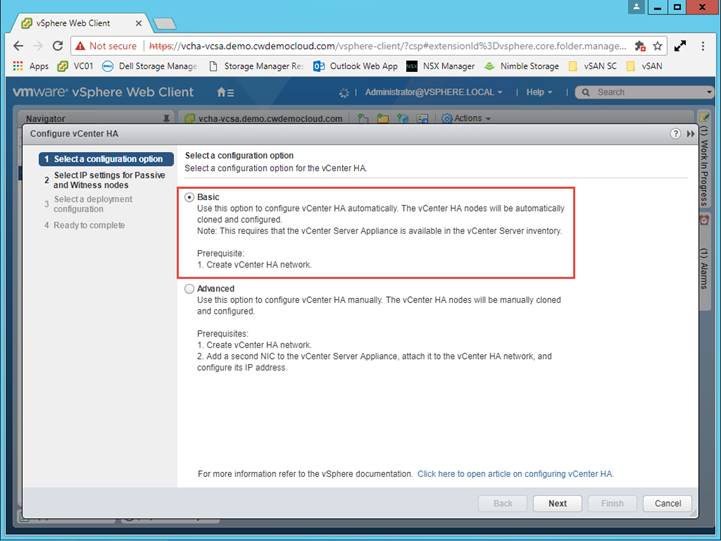The height and width of the screenshot is (541, 721).
Task: Open the Nimble Storage bookmark
Action: pyautogui.click(x=521, y=66)
